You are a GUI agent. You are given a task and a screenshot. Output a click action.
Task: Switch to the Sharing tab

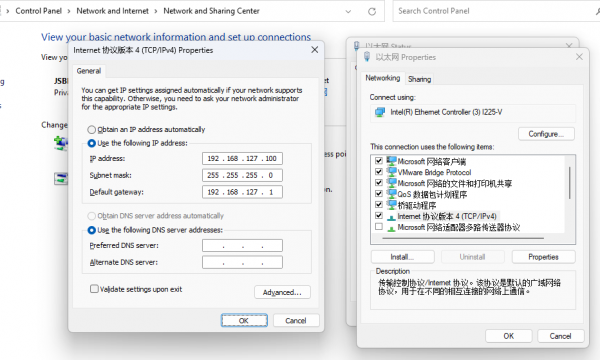click(419, 79)
